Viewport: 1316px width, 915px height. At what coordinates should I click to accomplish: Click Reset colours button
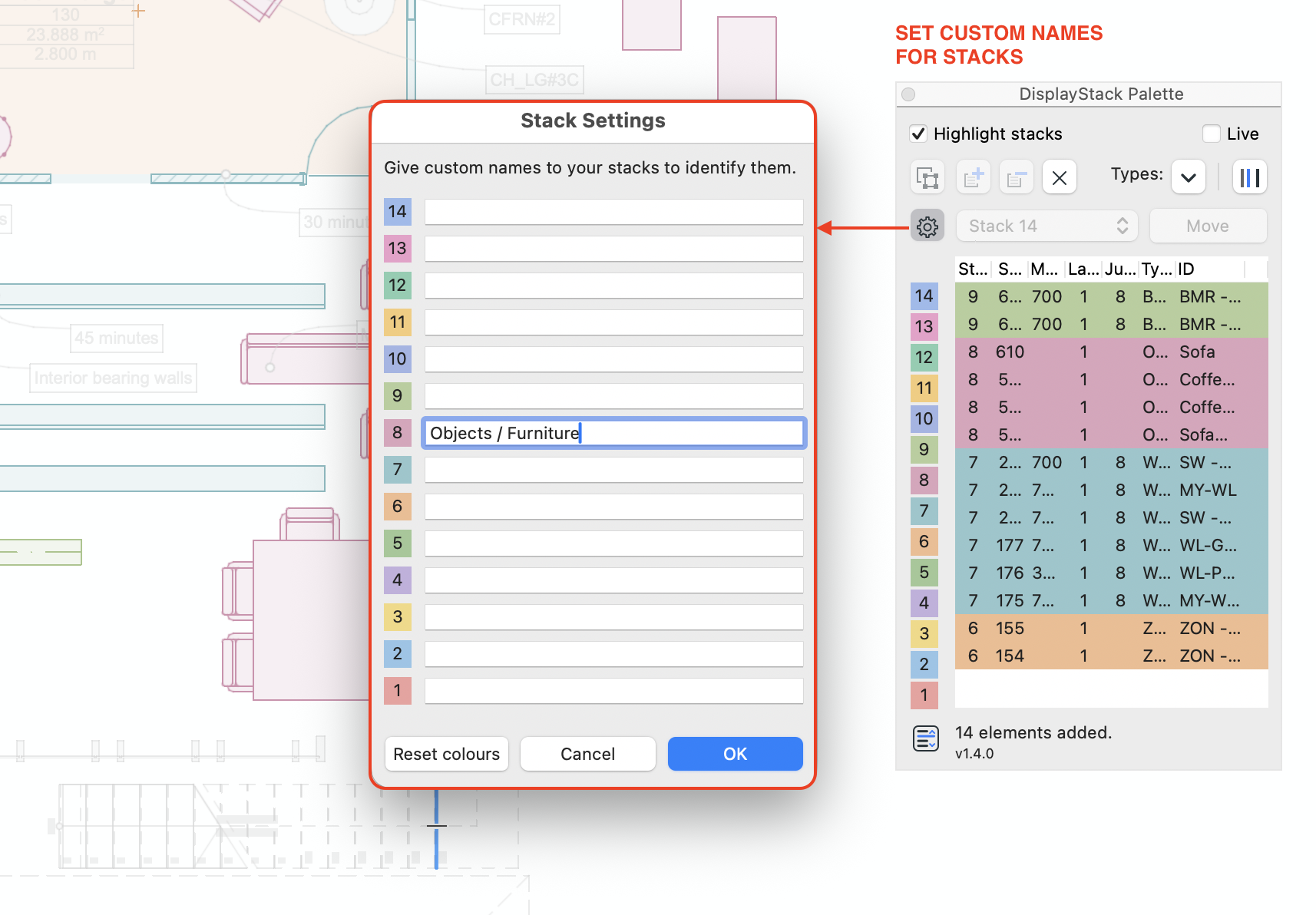[x=447, y=754]
